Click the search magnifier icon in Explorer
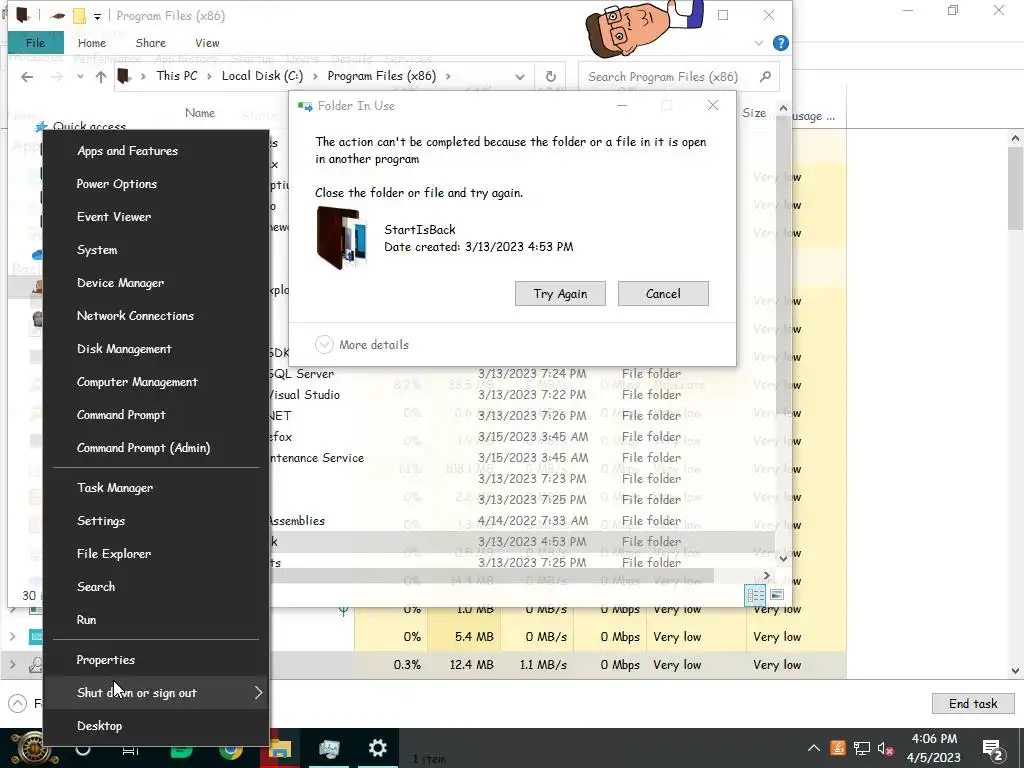 765,76
